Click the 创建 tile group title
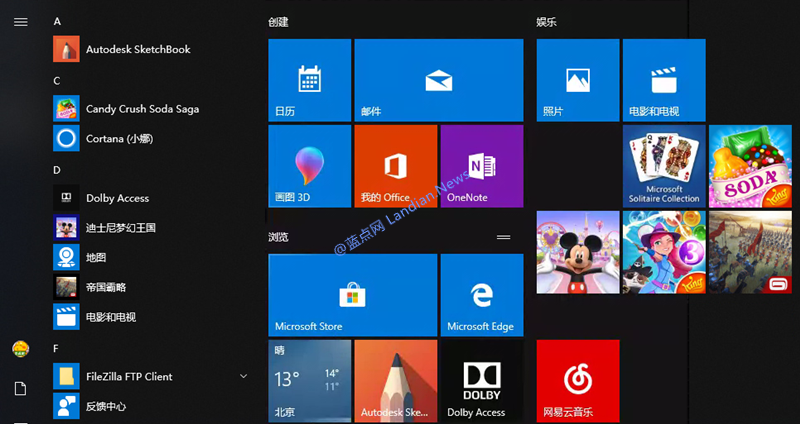This screenshot has width=800, height=424. [279, 22]
